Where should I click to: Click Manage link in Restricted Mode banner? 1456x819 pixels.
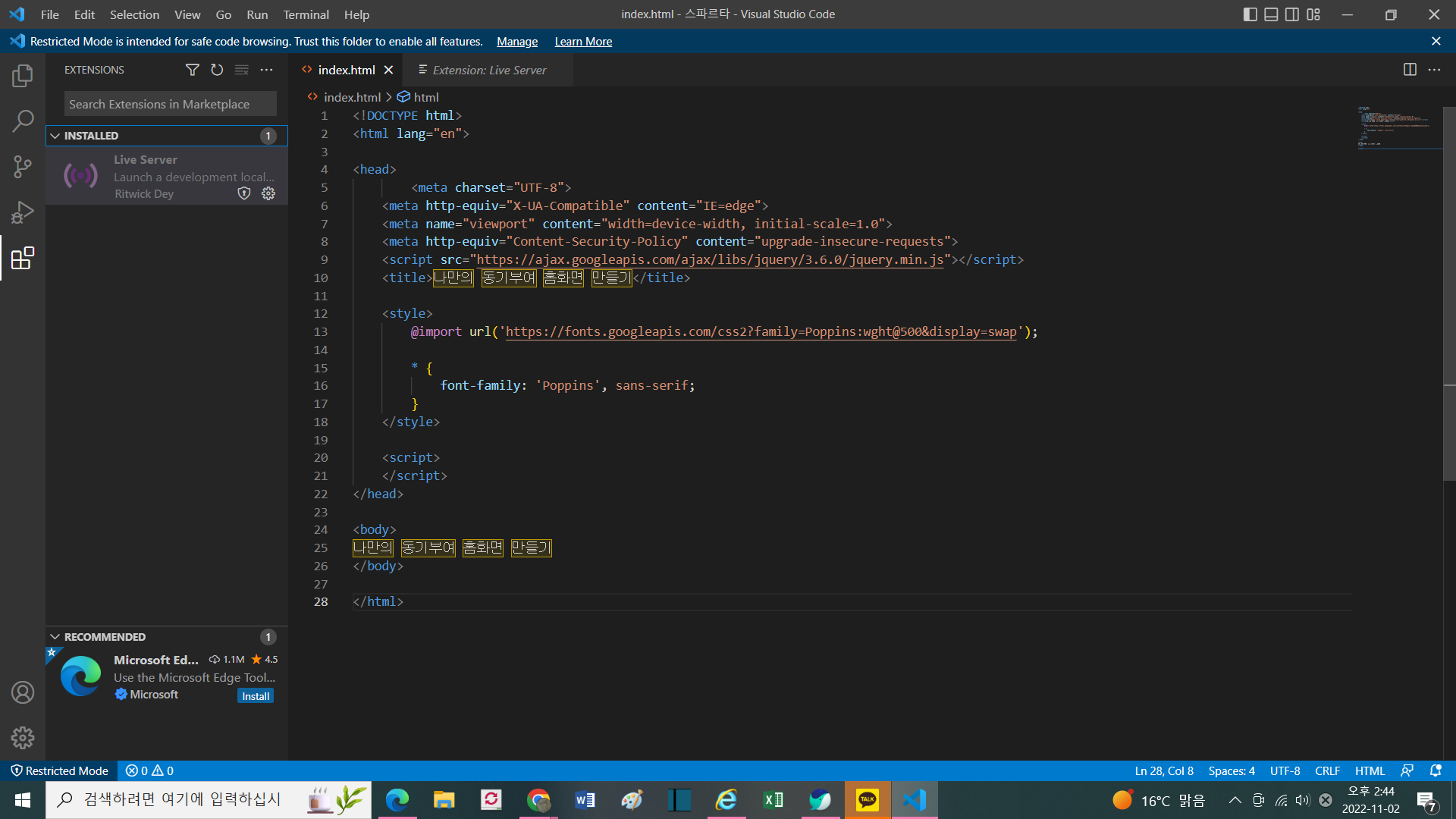pyautogui.click(x=517, y=42)
